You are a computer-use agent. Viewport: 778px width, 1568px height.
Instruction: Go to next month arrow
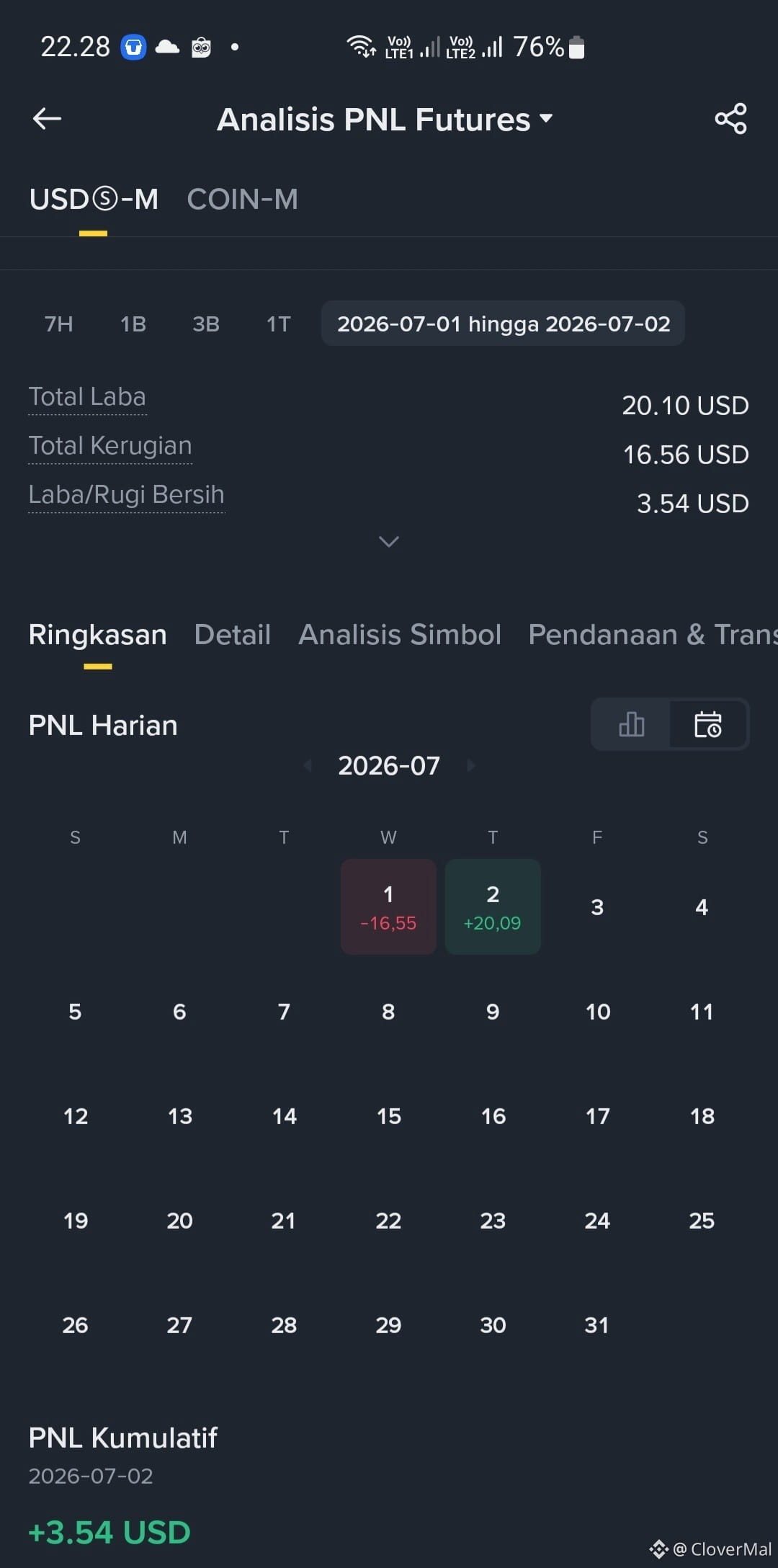point(471,765)
